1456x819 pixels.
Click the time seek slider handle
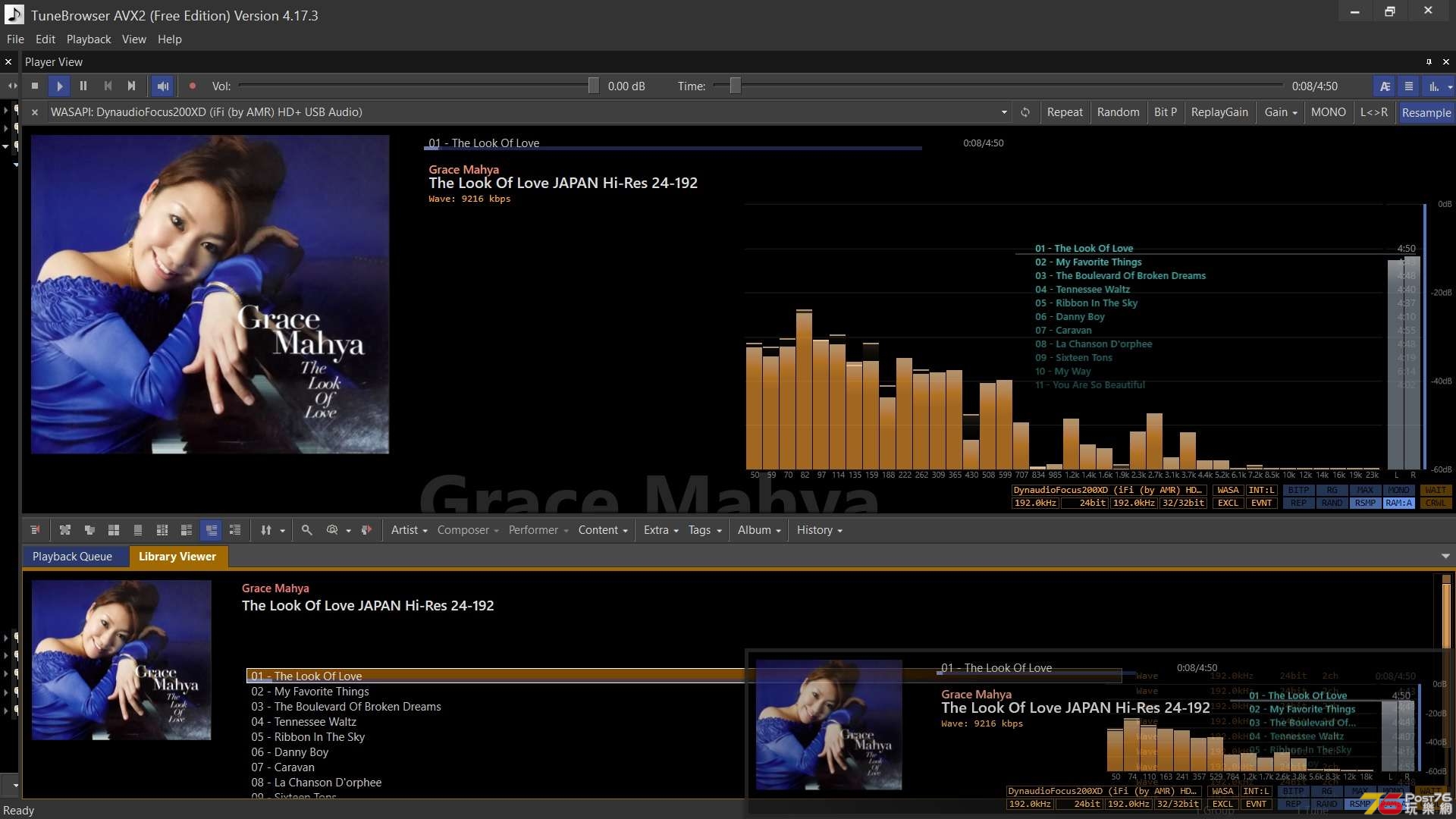tap(735, 86)
